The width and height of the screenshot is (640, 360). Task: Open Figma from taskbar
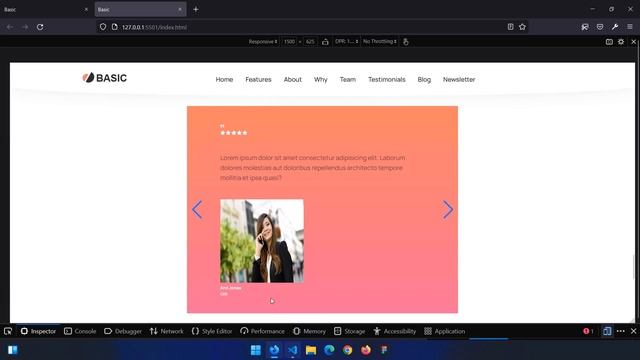[x=384, y=350]
